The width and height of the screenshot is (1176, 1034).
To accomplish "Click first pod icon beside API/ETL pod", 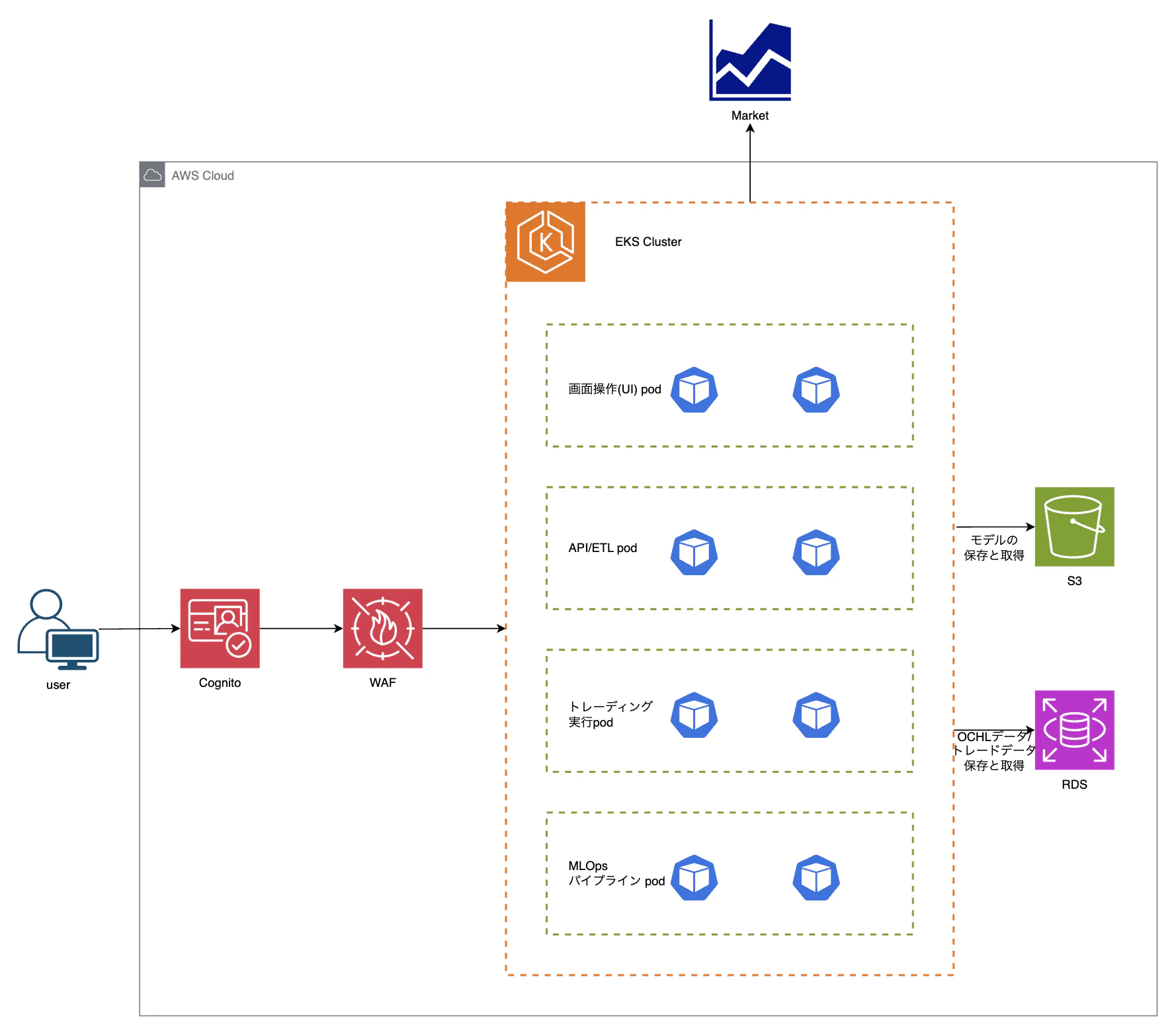I will point(694,553).
